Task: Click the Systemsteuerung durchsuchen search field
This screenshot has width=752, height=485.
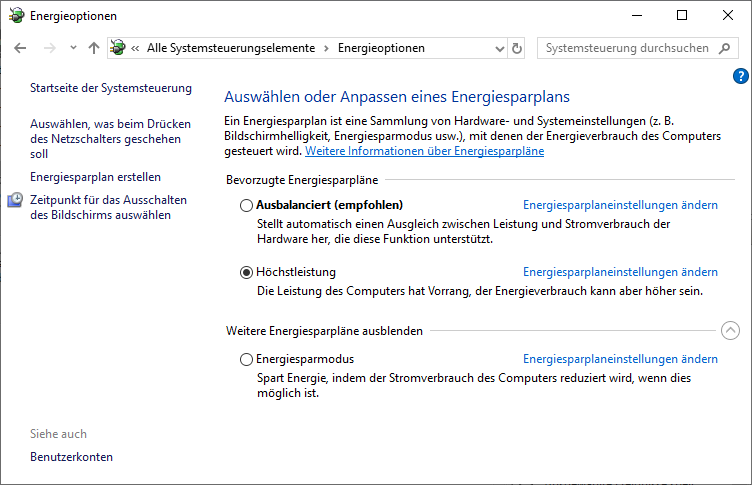Action: tap(628, 48)
